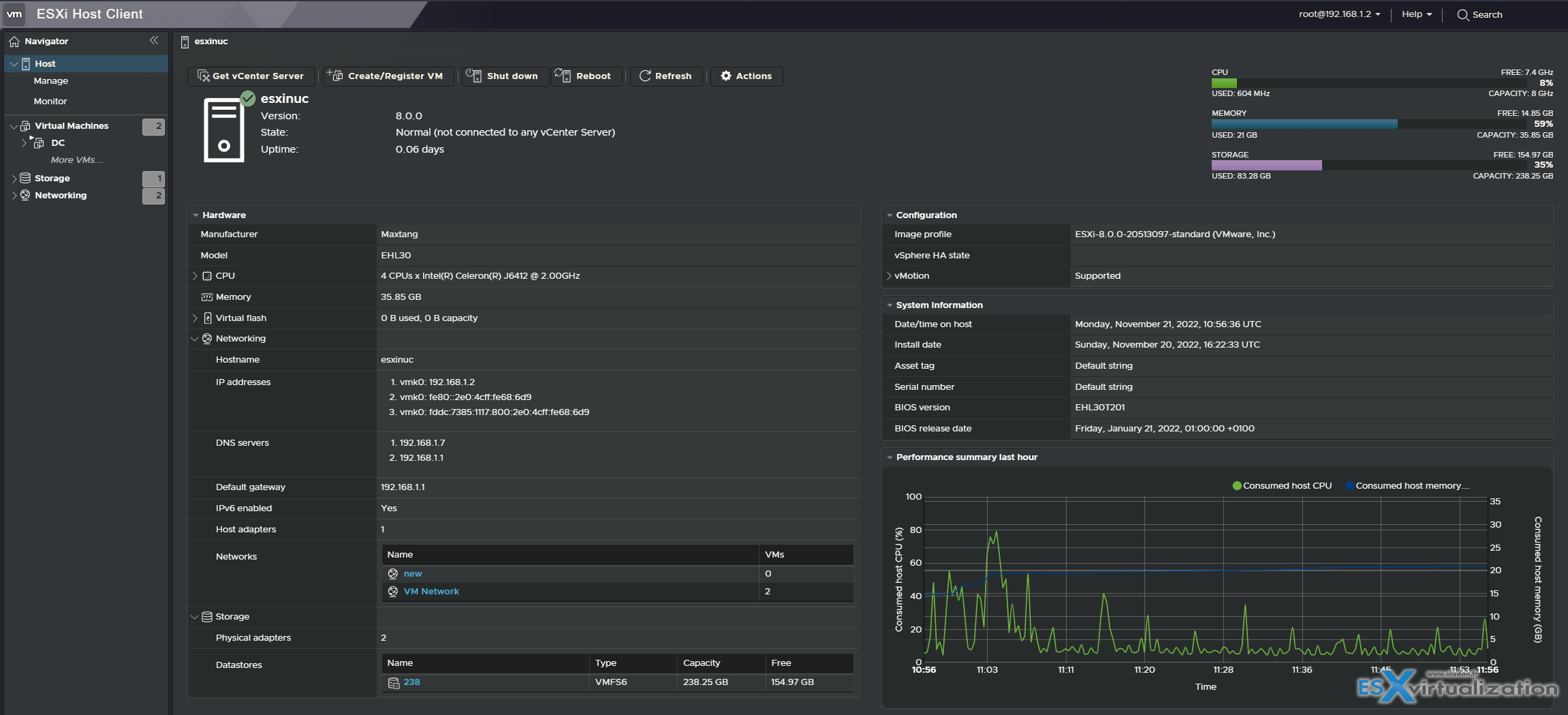This screenshot has height=715, width=1568.
Task: Collapse the Storage row in Hardware
Action: [195, 617]
